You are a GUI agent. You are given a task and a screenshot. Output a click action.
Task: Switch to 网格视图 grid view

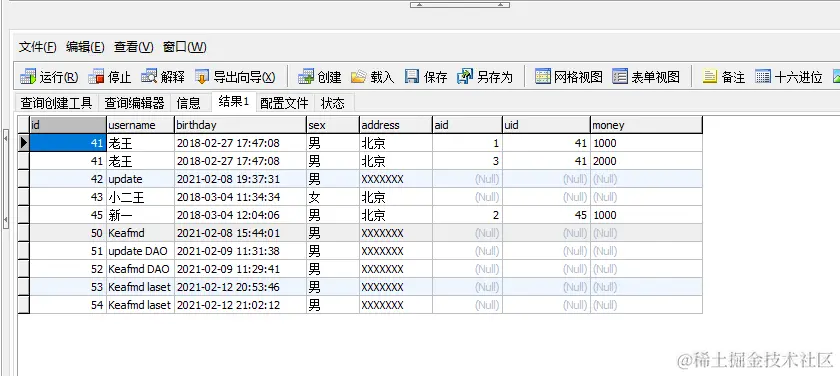click(568, 77)
